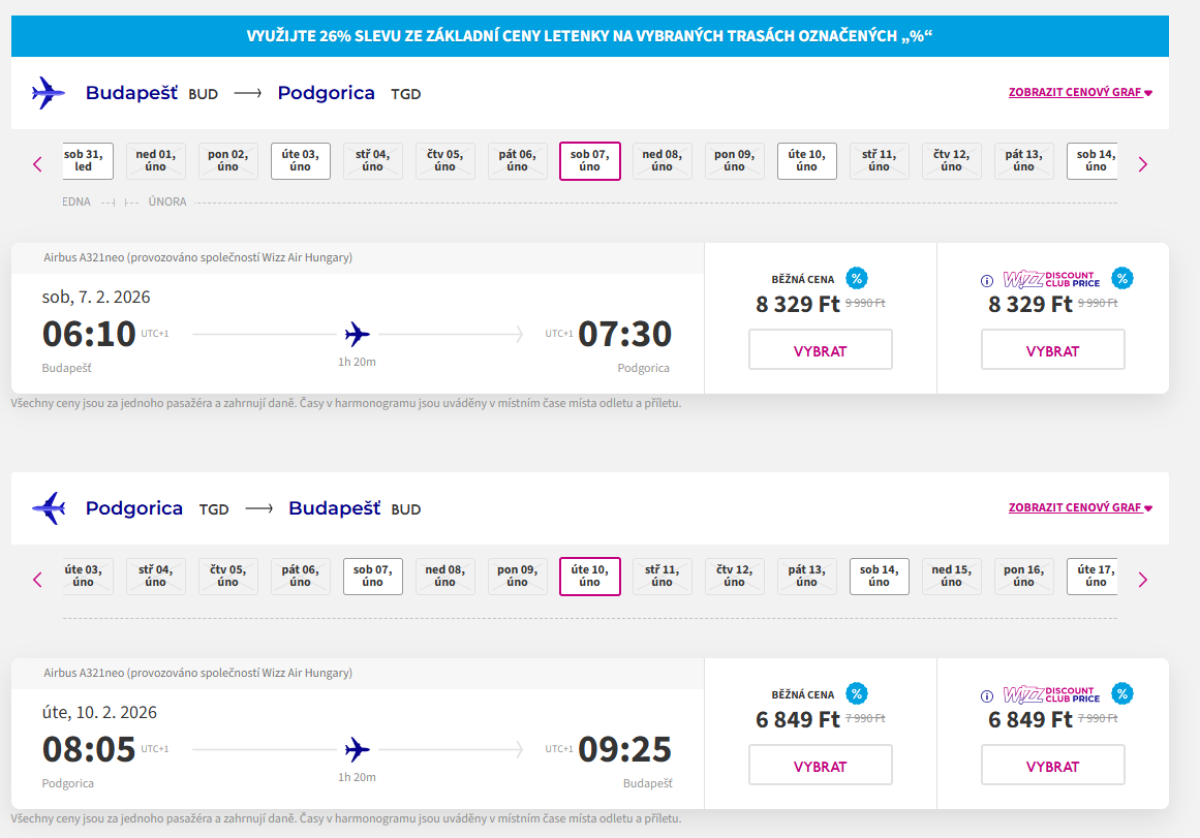
Task: Click the return Discount Club info icon
Action: (x=987, y=696)
